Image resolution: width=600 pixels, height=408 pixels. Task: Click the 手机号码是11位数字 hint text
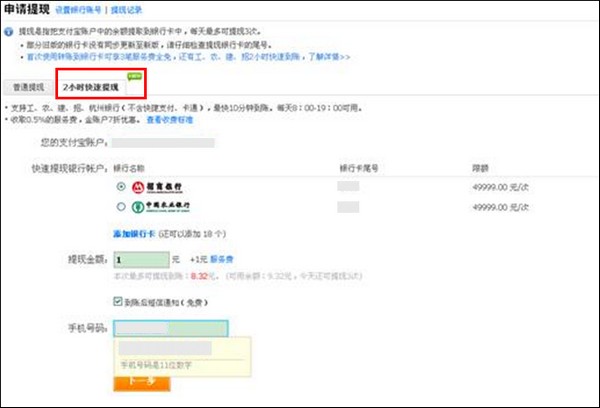[x=156, y=365]
